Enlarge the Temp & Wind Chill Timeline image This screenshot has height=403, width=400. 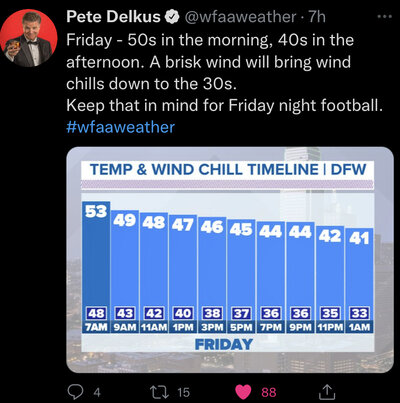(x=230, y=259)
